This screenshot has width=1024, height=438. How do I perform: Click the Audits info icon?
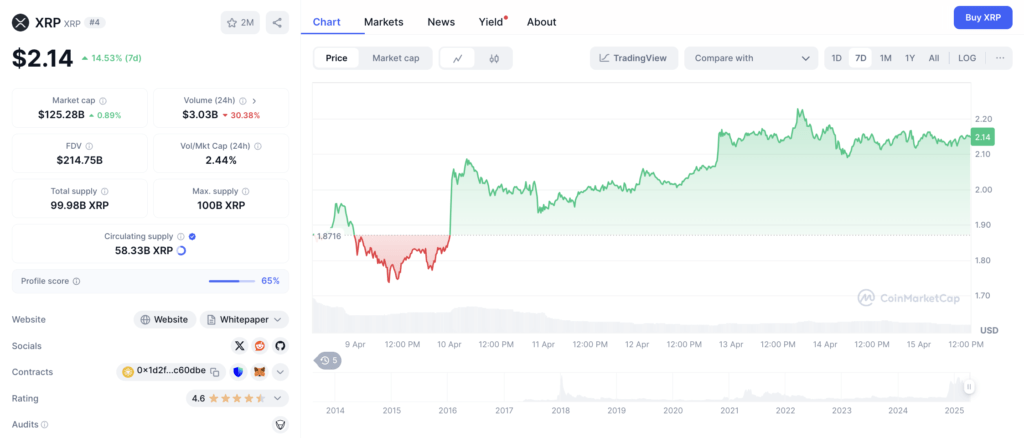(x=45, y=424)
